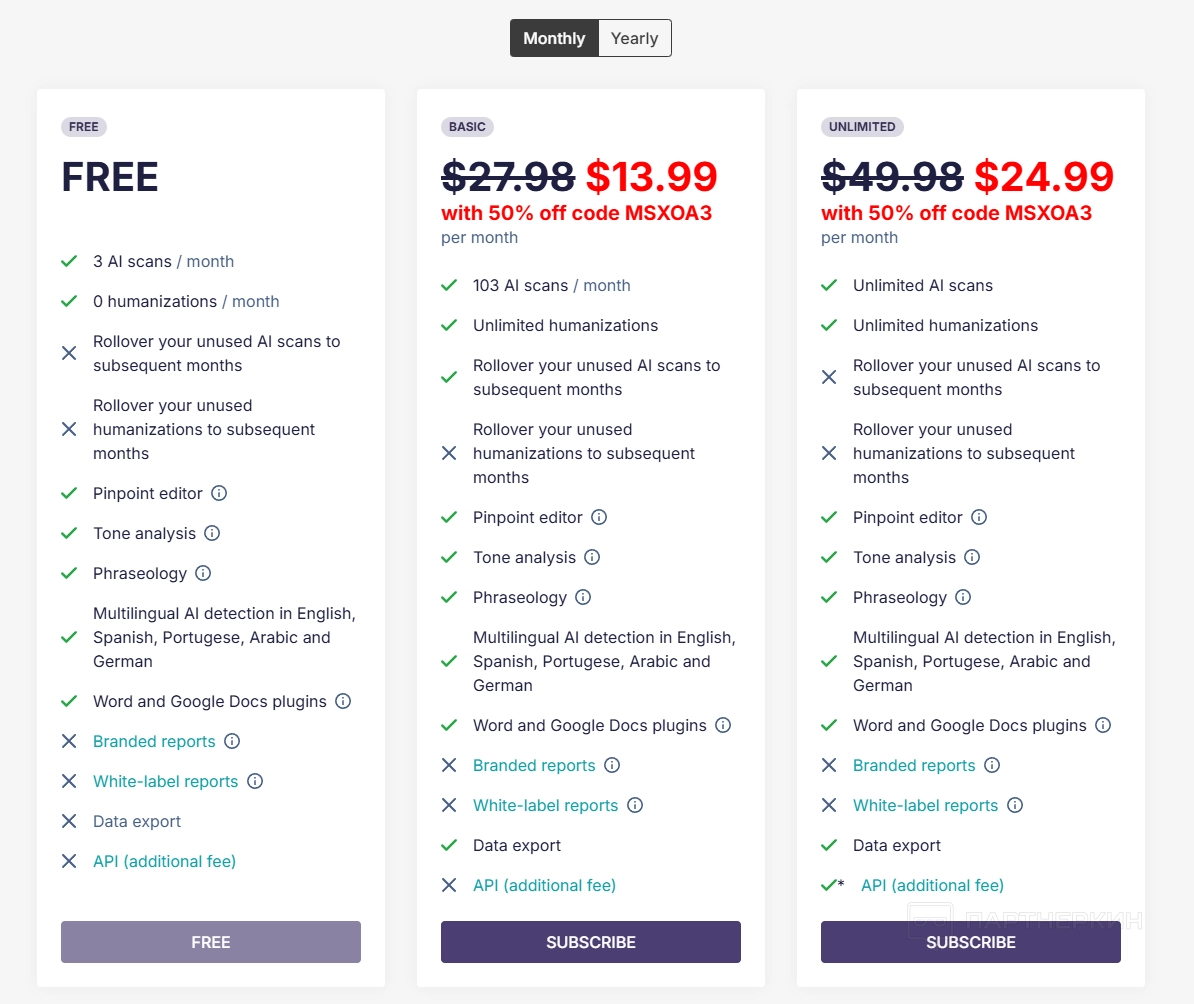Switch billing to Yearly

click(x=634, y=38)
